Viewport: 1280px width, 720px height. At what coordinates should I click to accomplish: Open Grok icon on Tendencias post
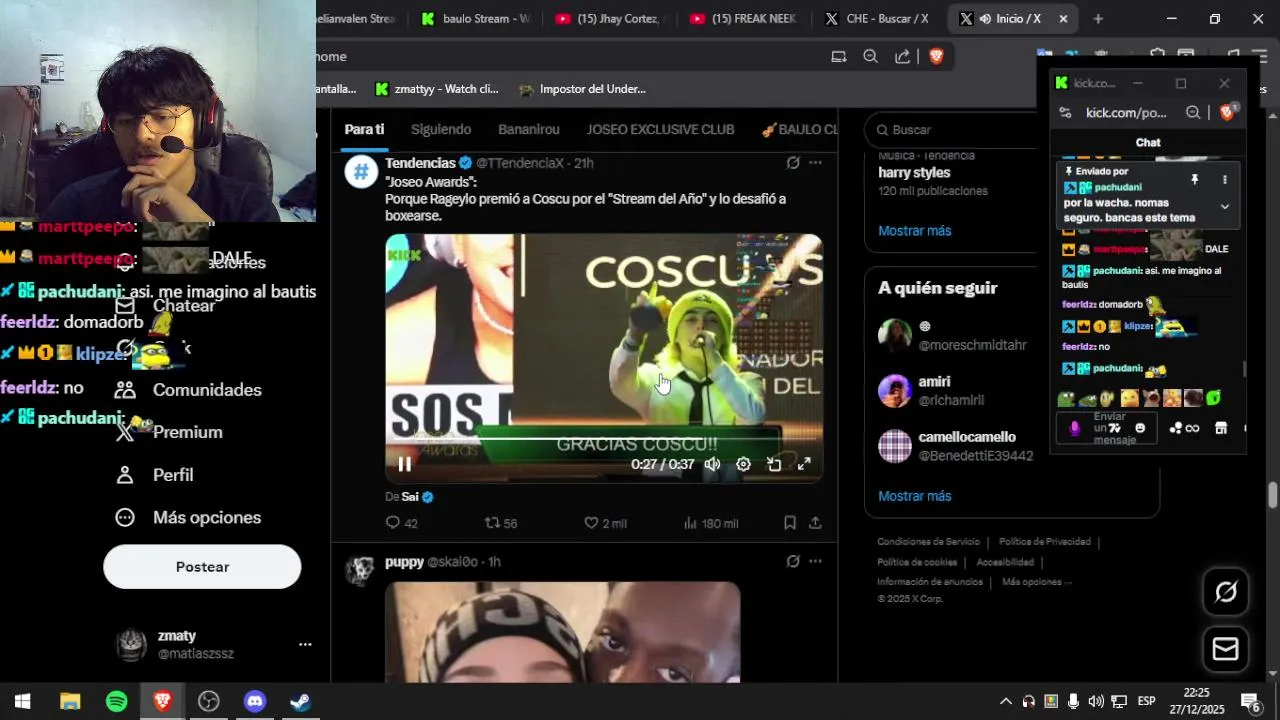(793, 163)
